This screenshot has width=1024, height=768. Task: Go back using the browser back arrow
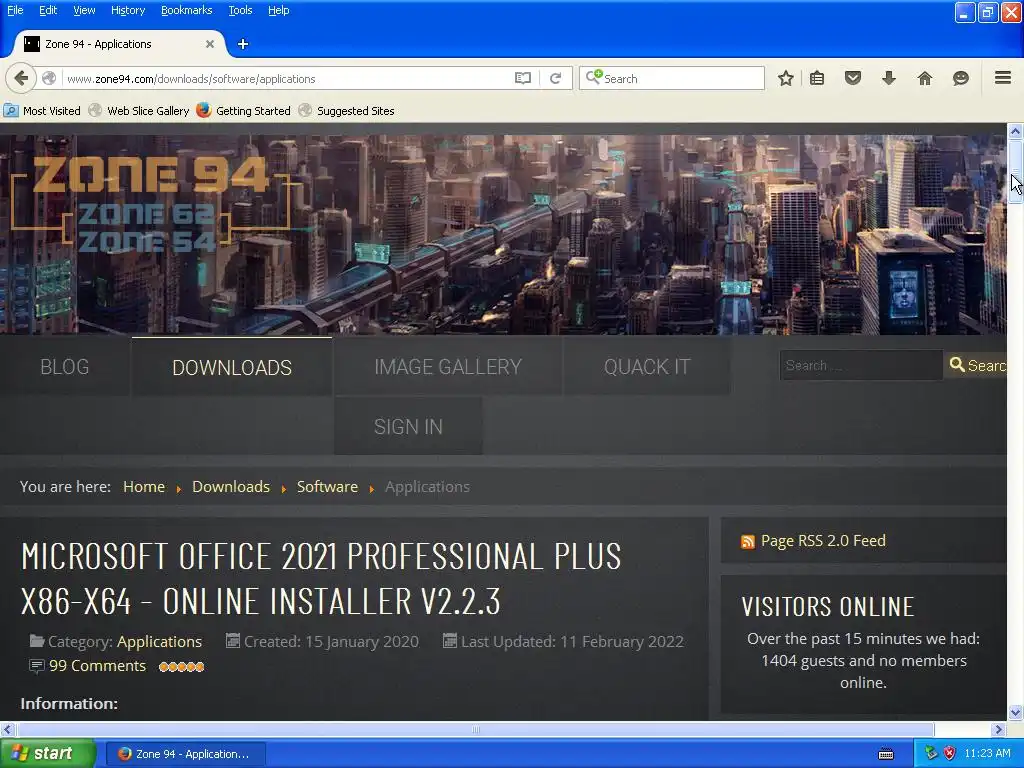coord(21,78)
